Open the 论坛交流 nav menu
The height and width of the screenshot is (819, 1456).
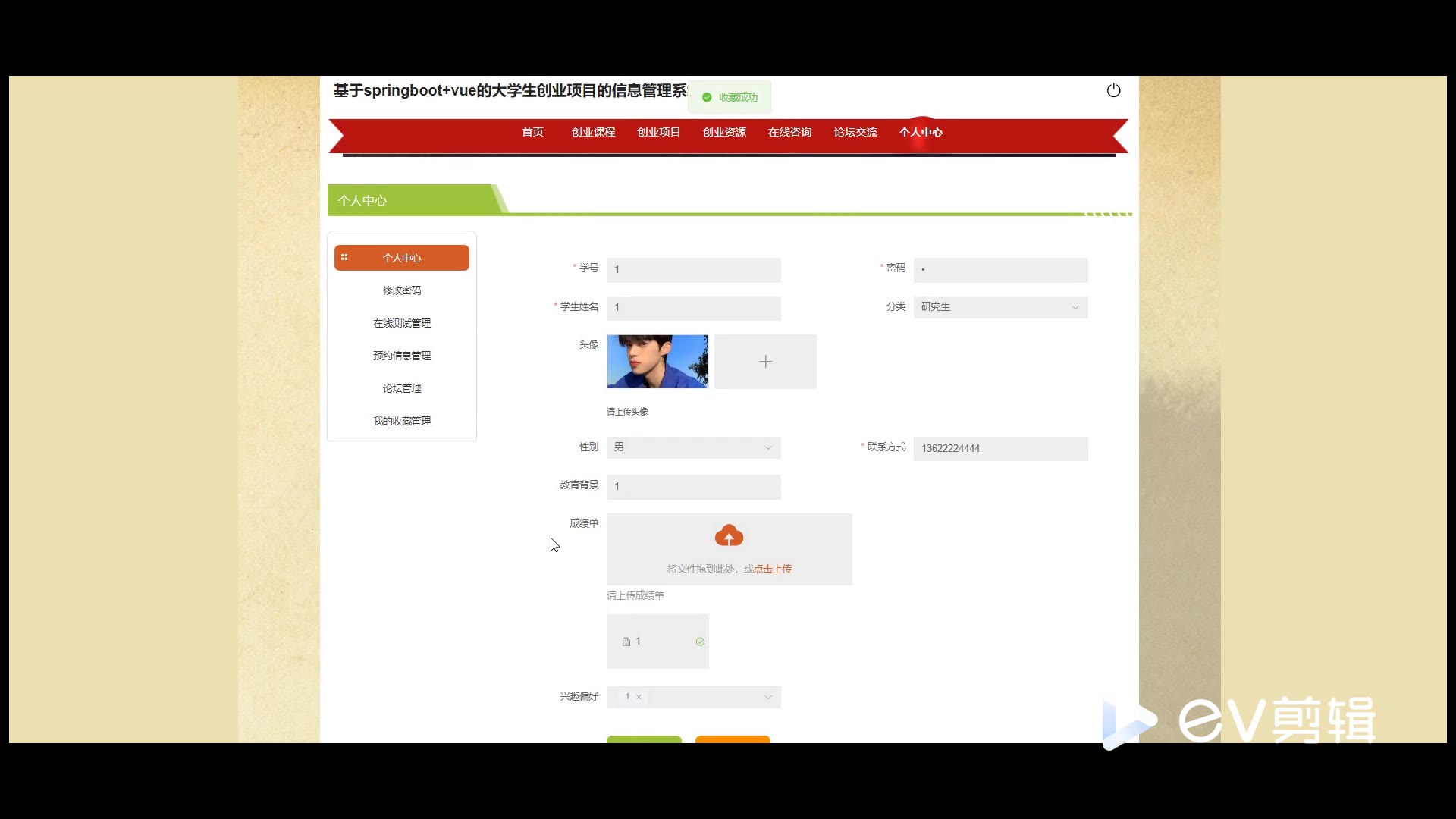855,132
